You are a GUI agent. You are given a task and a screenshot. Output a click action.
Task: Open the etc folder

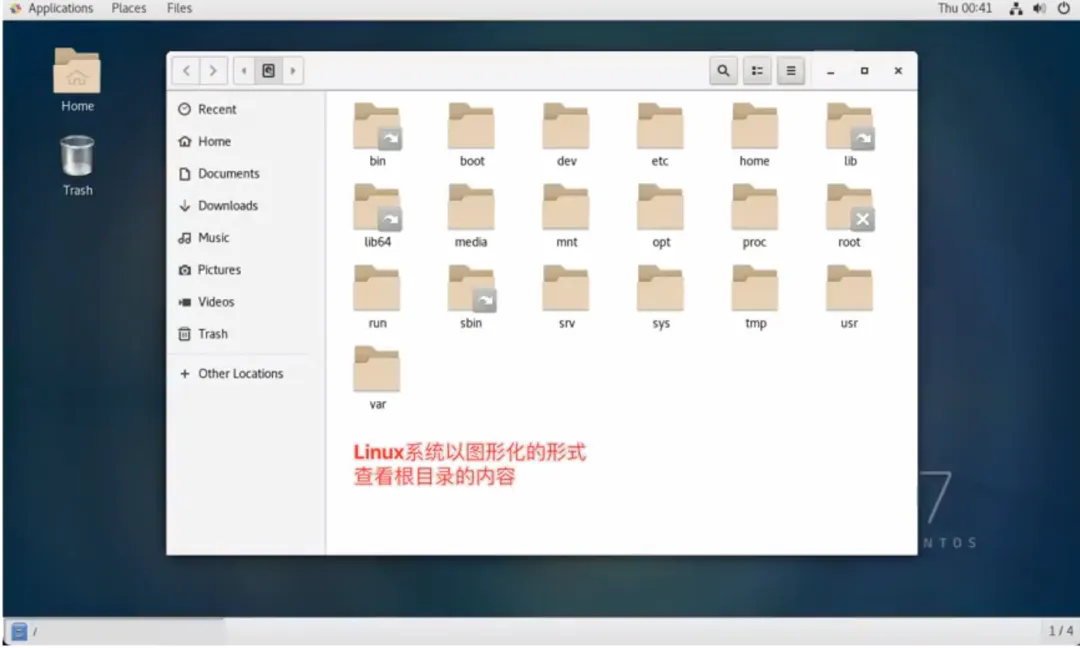point(660,134)
